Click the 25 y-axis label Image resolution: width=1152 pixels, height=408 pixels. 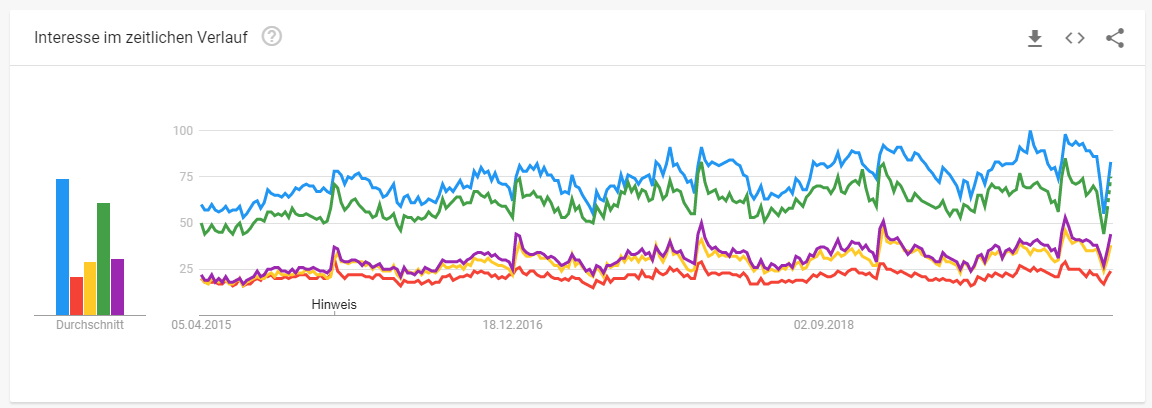click(x=184, y=269)
